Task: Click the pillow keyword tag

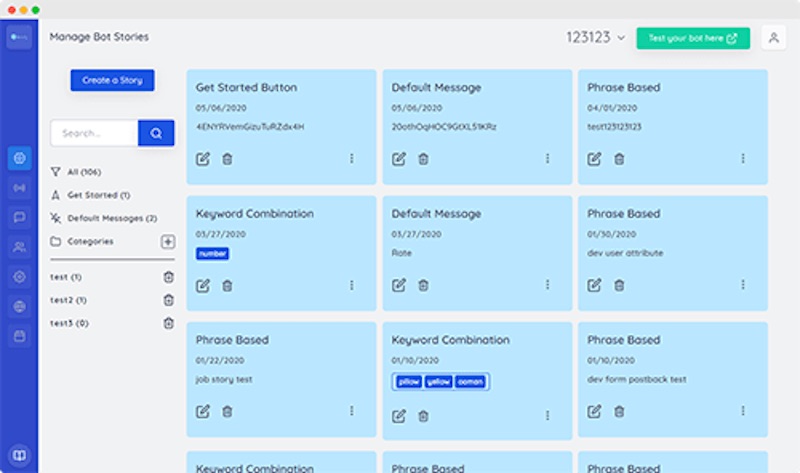Action: click(409, 382)
